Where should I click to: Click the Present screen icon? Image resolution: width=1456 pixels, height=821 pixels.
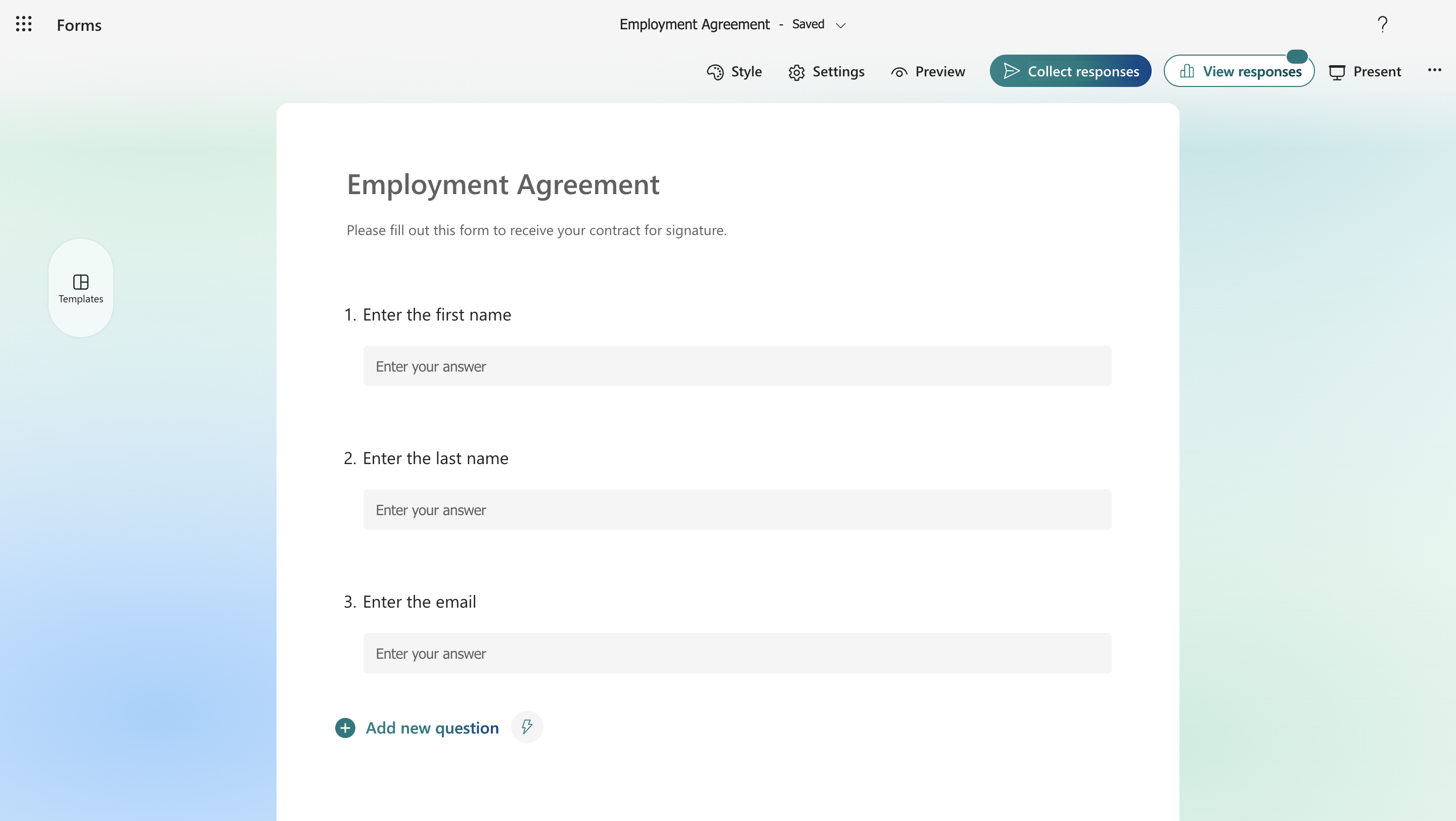coord(1338,72)
